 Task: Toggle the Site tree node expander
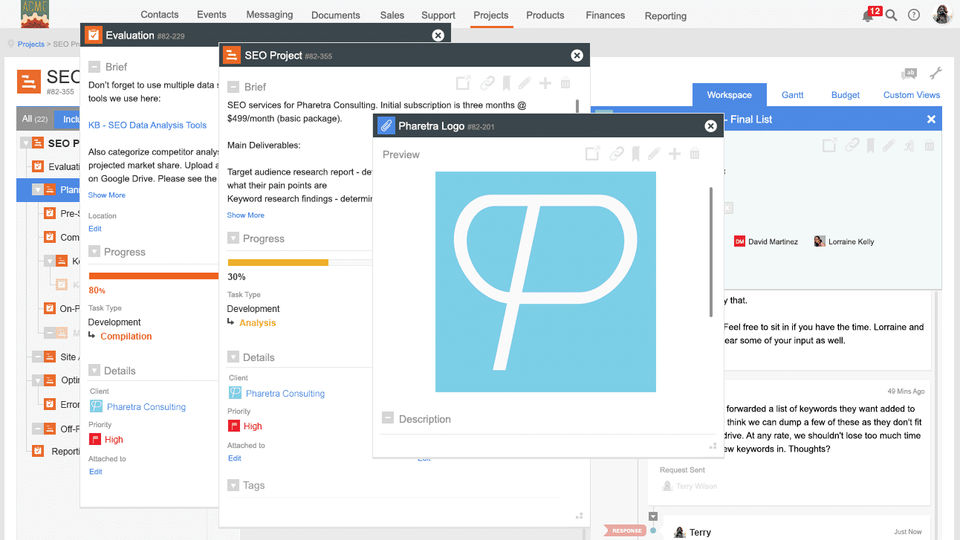37,356
